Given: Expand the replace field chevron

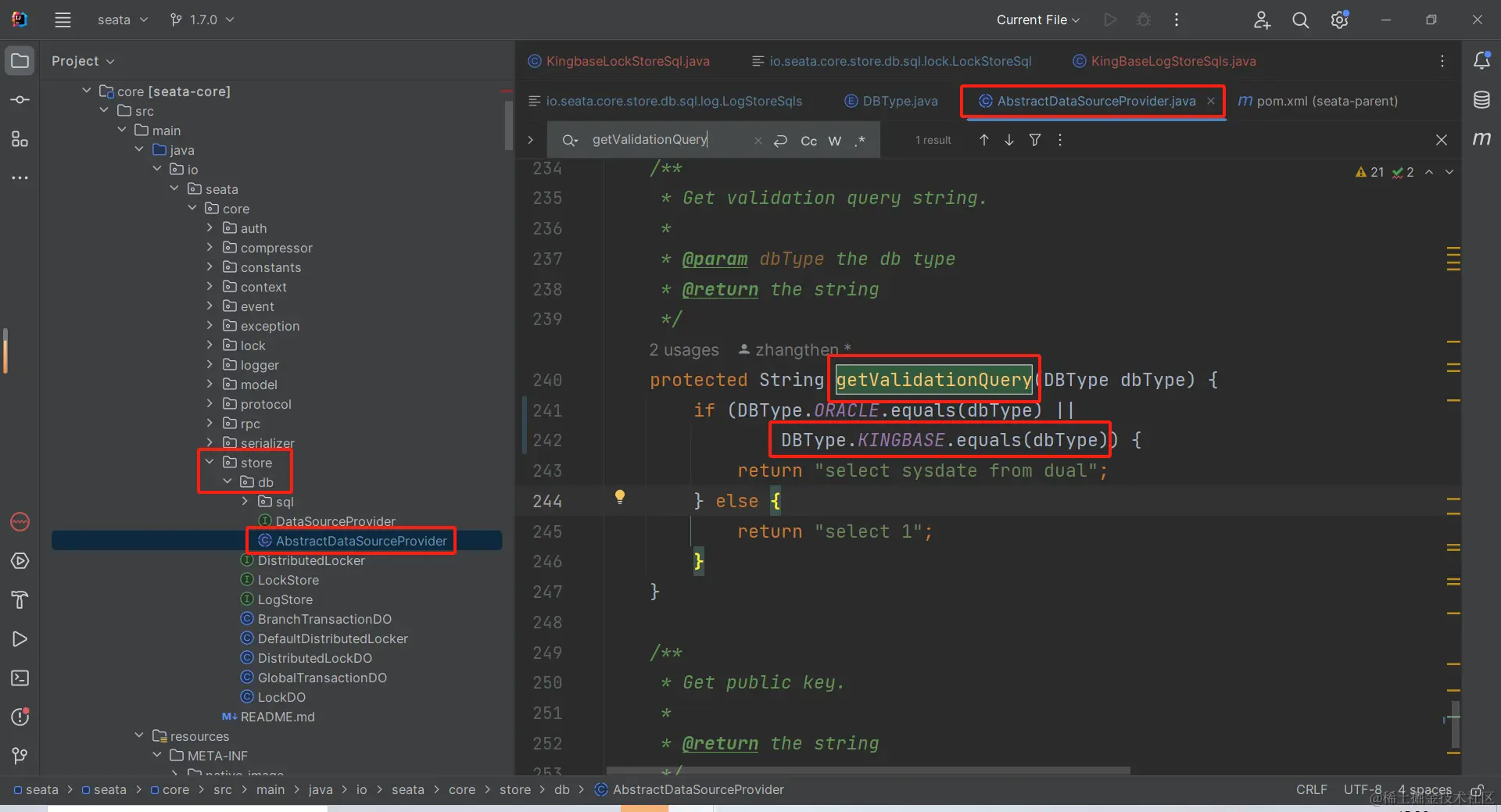Looking at the screenshot, I should click(x=531, y=140).
